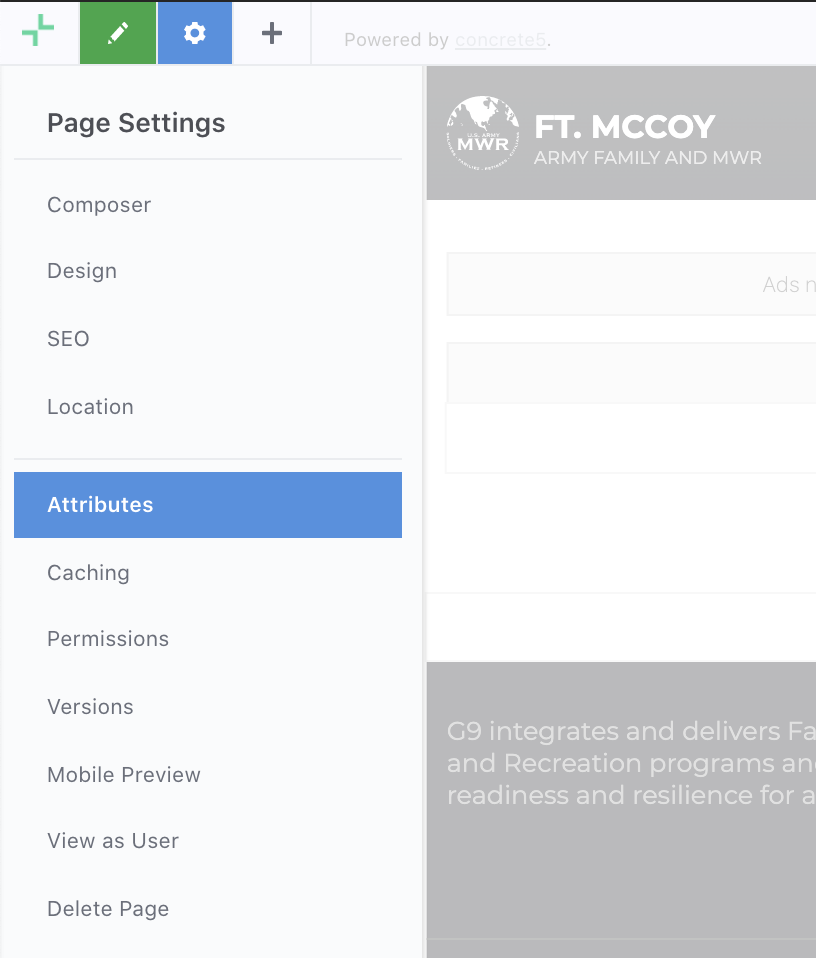Click the FT. MCCOY site title

pos(624,127)
